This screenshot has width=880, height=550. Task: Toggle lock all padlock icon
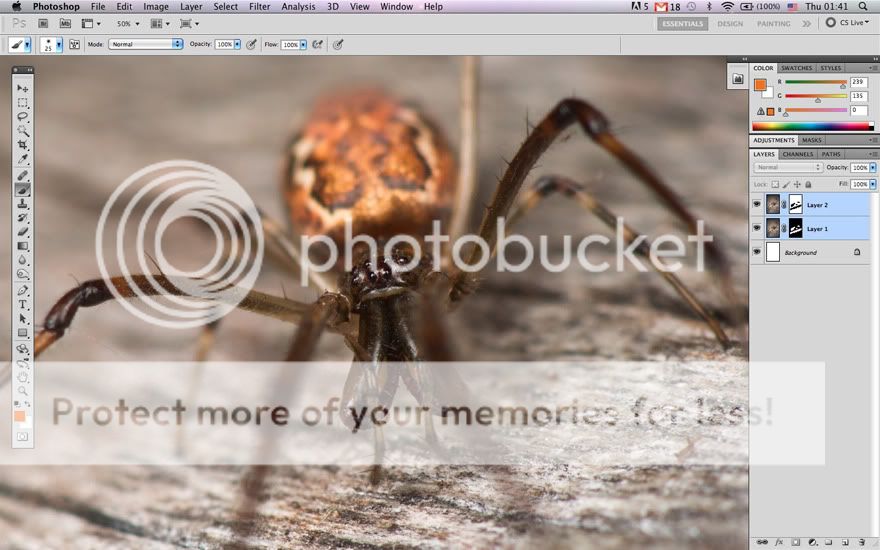click(808, 184)
